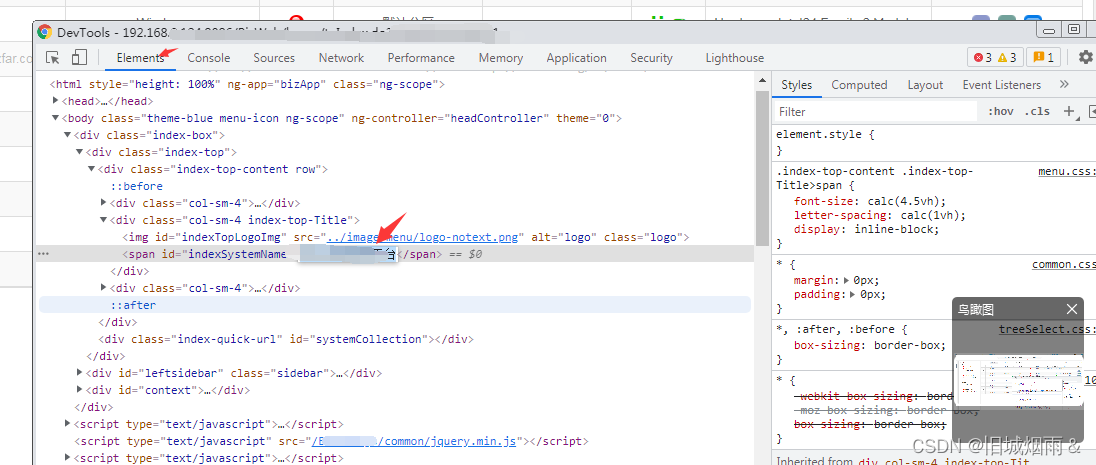Open the Lighthouse tab
1096x465 pixels.
pos(735,58)
